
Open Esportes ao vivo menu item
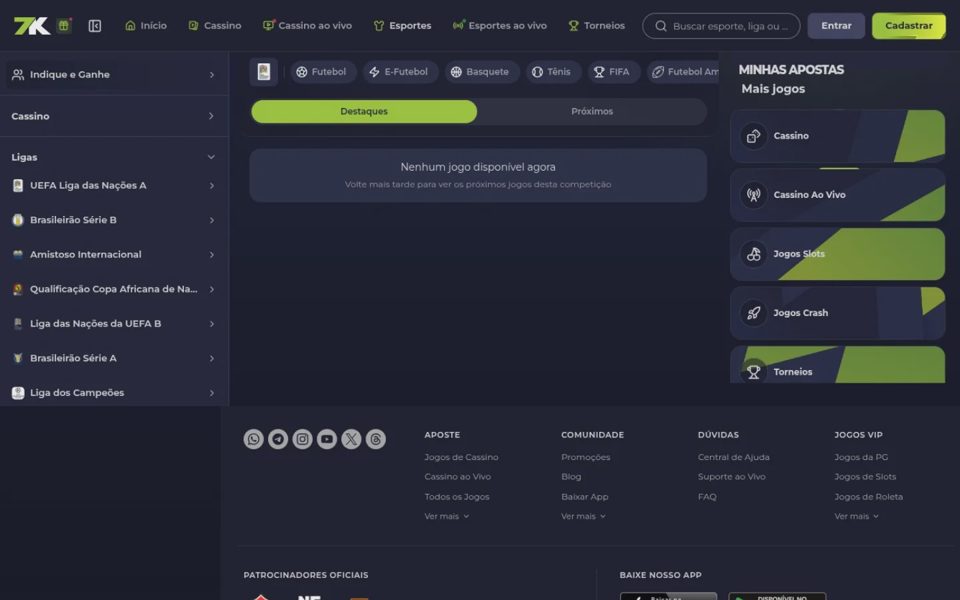pos(500,26)
